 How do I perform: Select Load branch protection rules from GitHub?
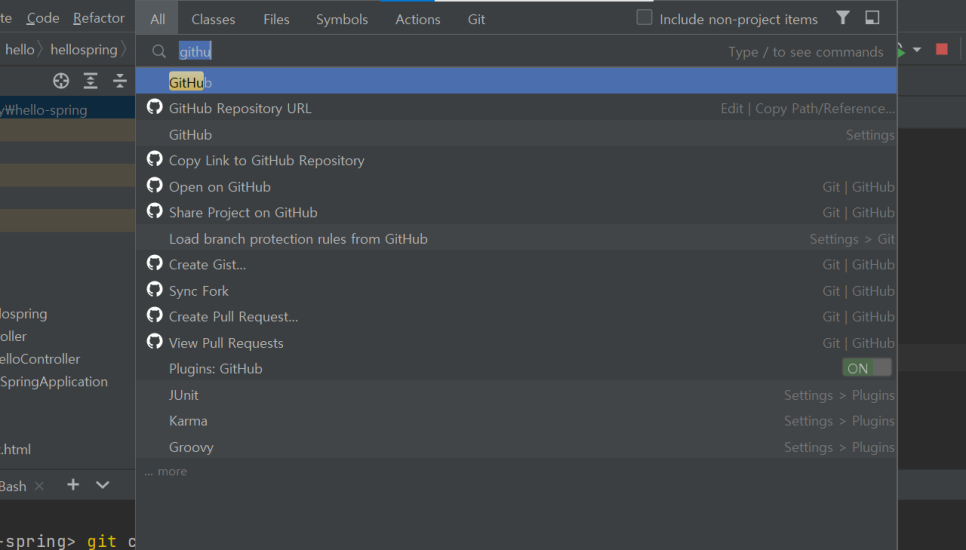pos(516,238)
